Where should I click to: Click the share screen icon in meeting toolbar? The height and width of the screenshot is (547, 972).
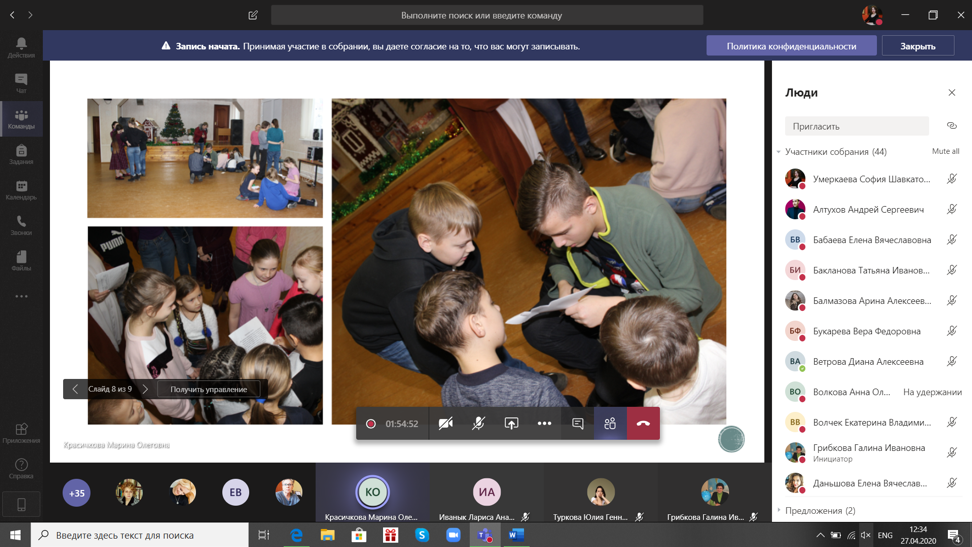[x=511, y=424]
